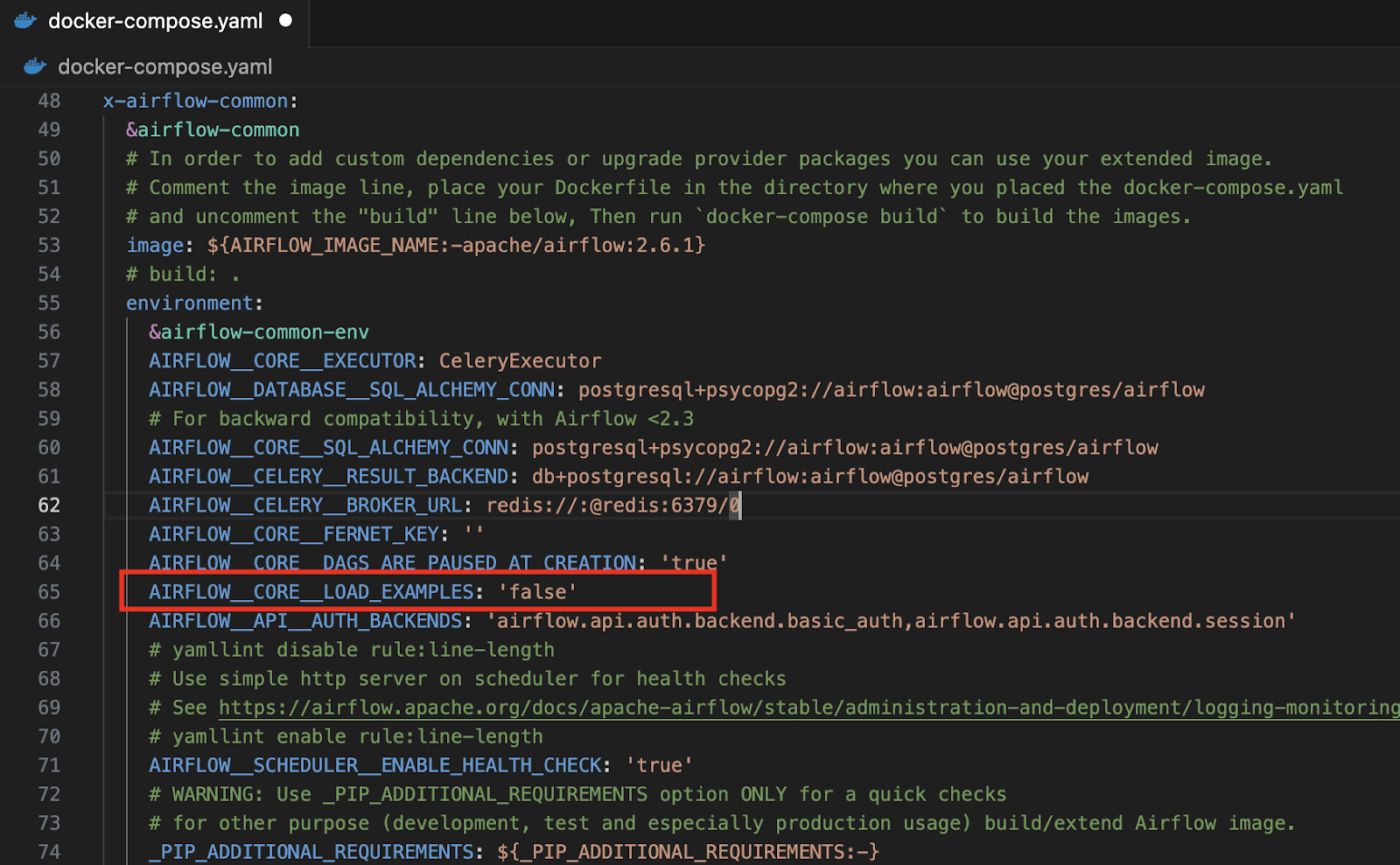Click the yamllint disable rule comment
The height and width of the screenshot is (865, 1400).
pyautogui.click(x=350, y=649)
